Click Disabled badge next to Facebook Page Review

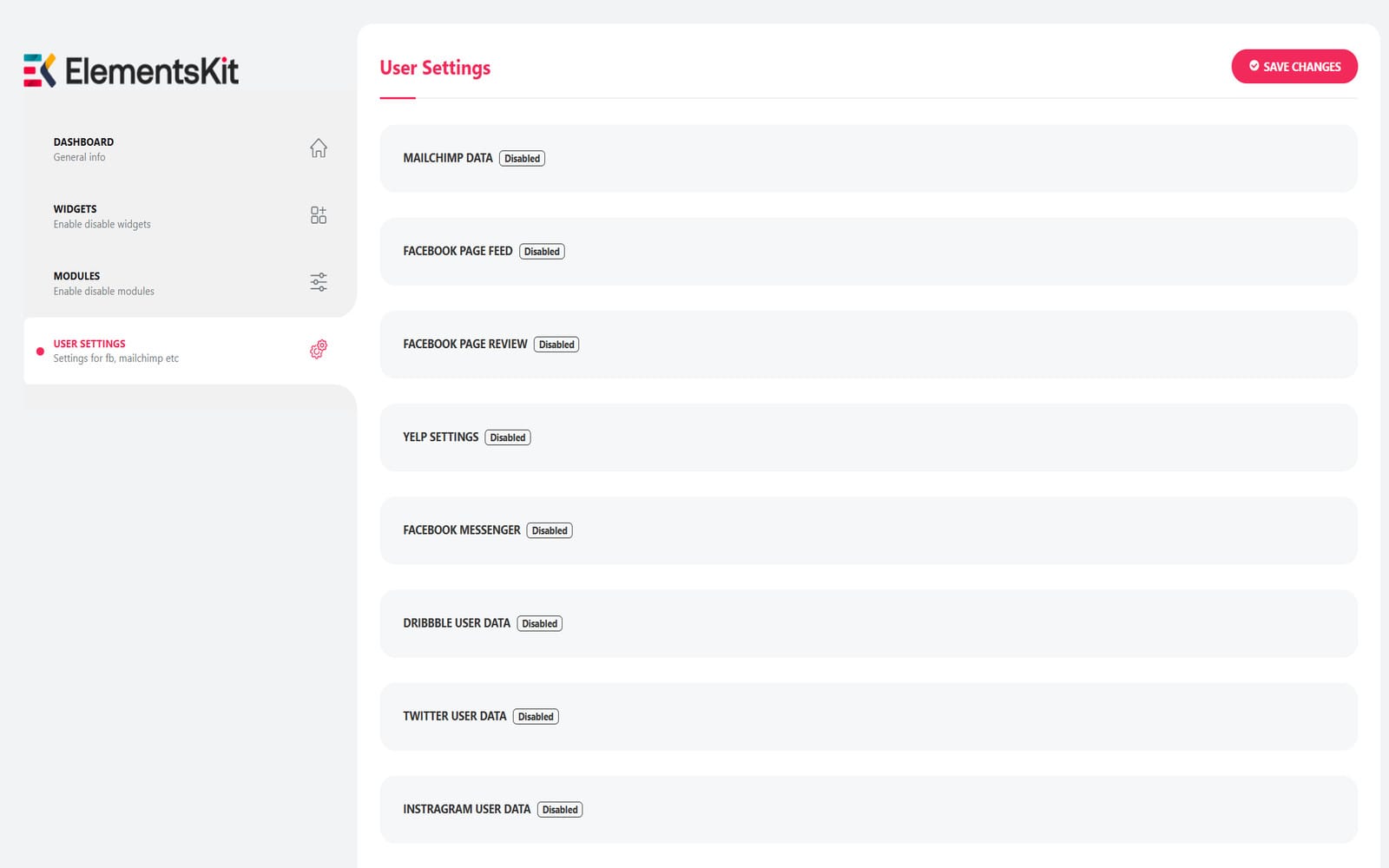556,345
